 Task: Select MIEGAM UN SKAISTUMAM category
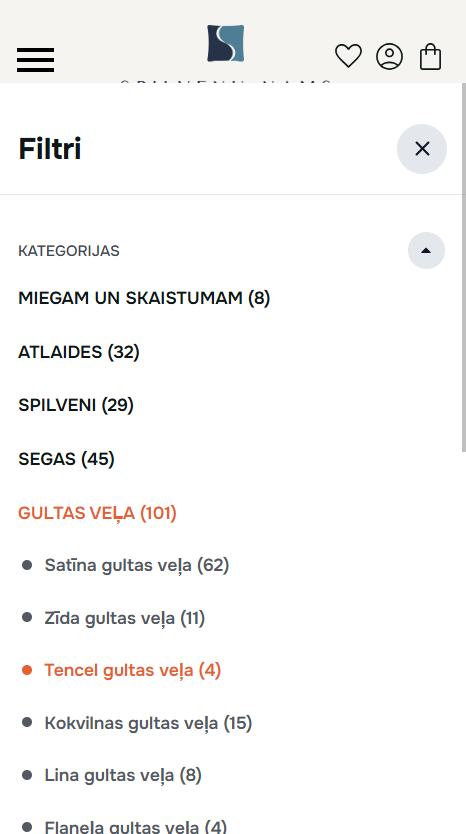point(144,298)
